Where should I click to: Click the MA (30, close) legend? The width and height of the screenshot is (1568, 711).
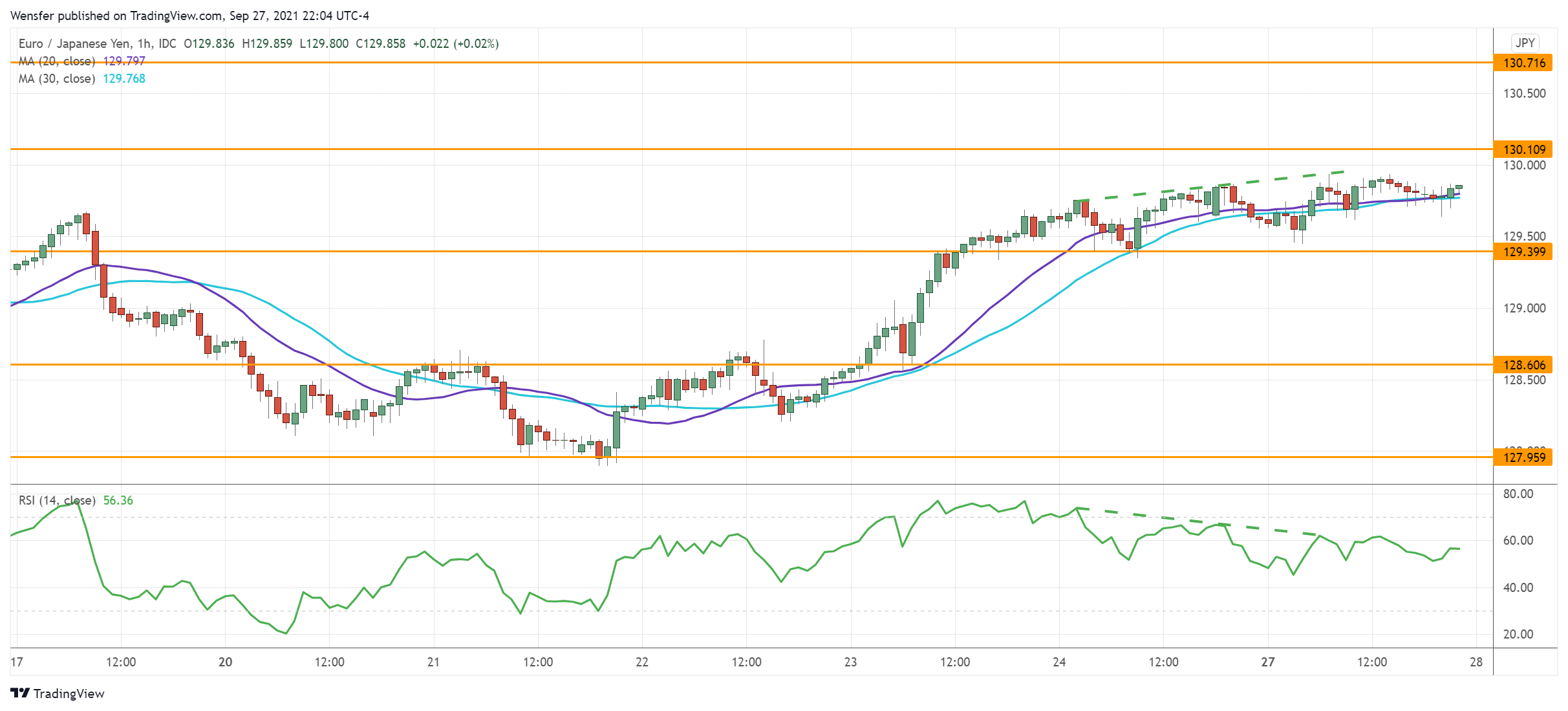coord(57,78)
